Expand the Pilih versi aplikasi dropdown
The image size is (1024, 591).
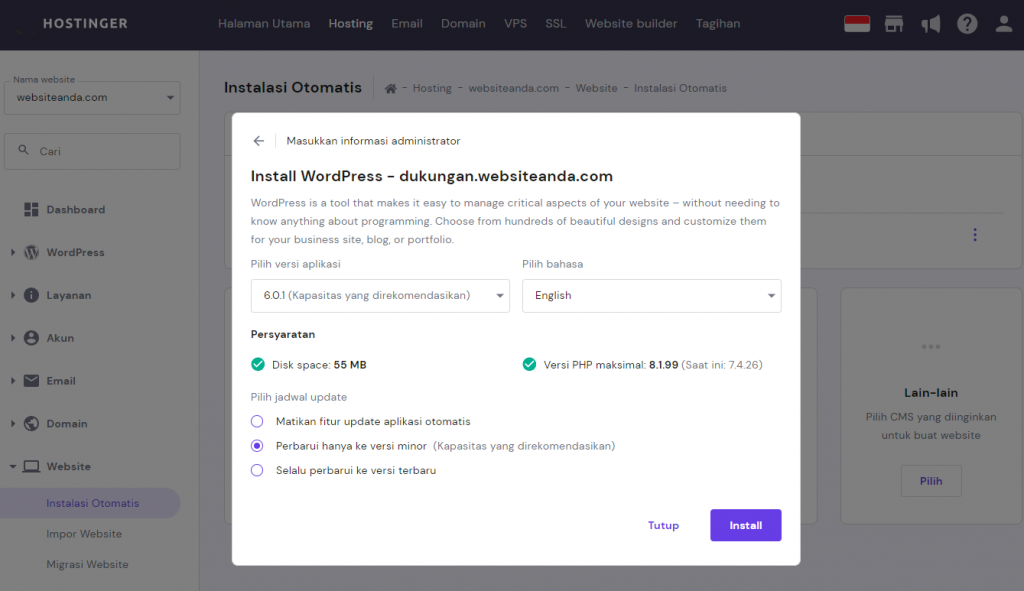click(380, 296)
